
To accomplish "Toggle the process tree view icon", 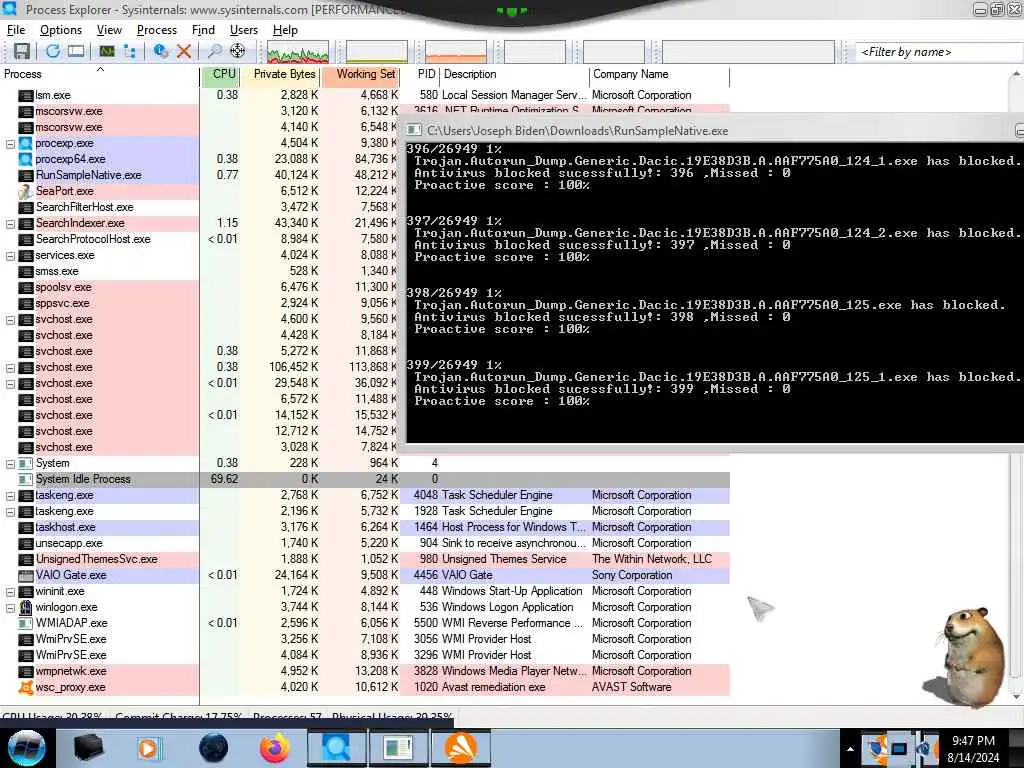I will tap(129, 51).
